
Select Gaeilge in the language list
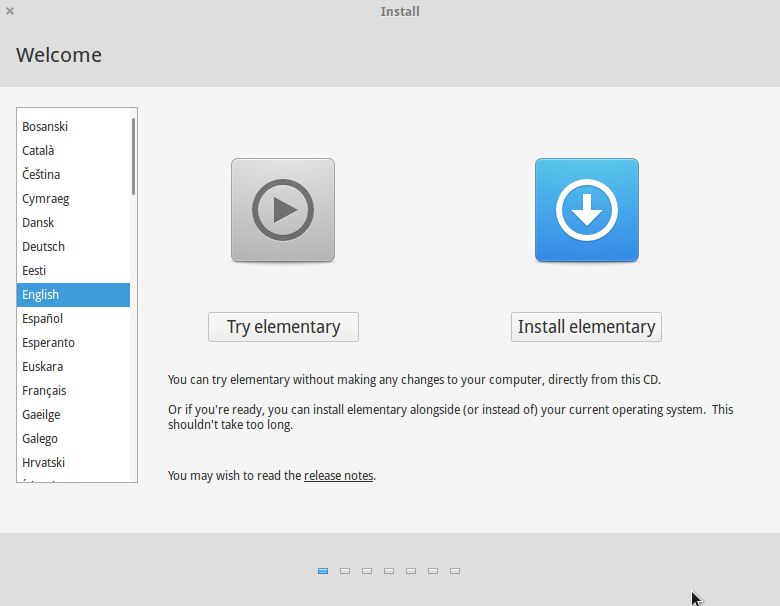coord(73,414)
